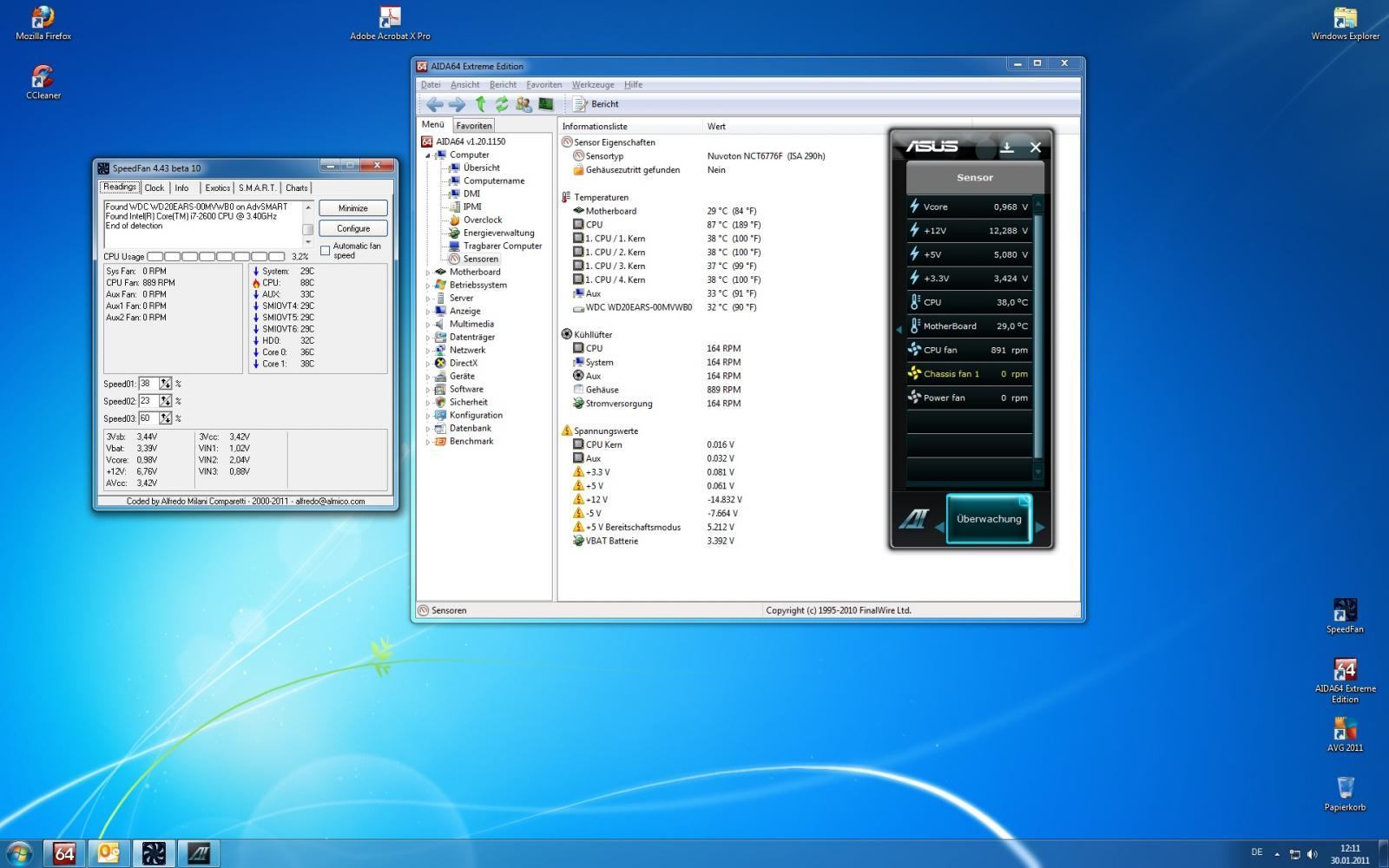Collapse the Computer tree node
The height and width of the screenshot is (868, 1389).
[x=428, y=155]
